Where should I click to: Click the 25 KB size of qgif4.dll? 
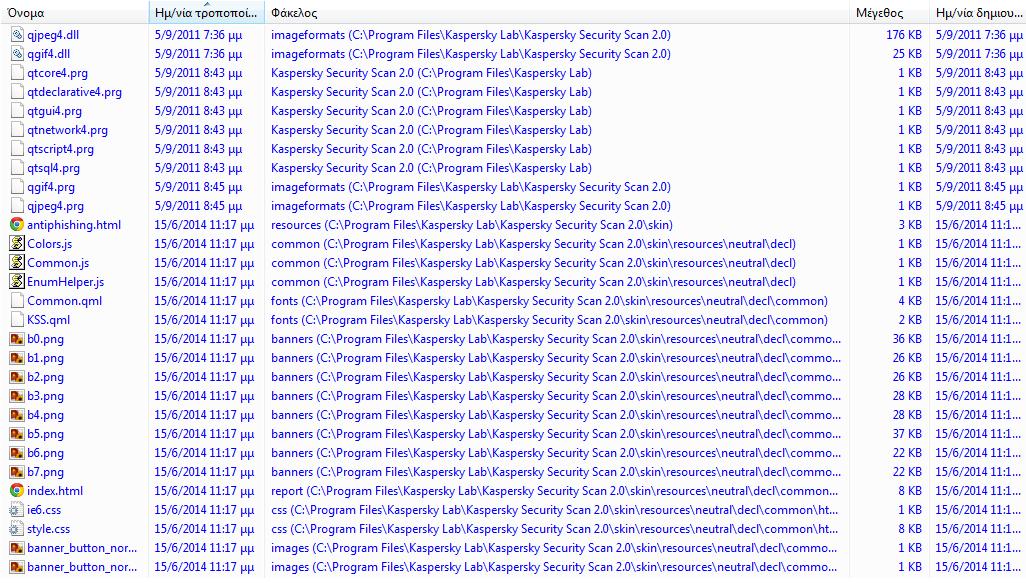tap(907, 54)
